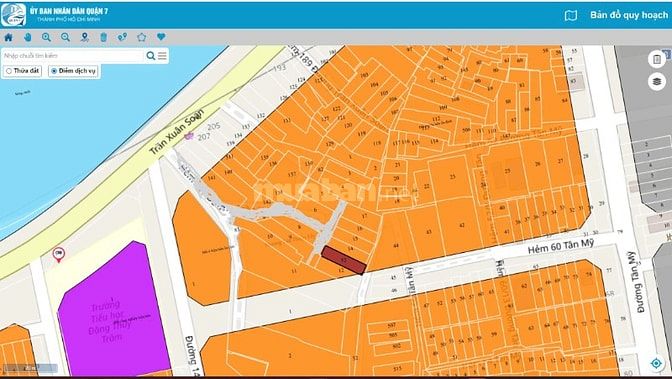672x379 pixels.
Task: Choose the location pin tool
Action: tap(84, 37)
